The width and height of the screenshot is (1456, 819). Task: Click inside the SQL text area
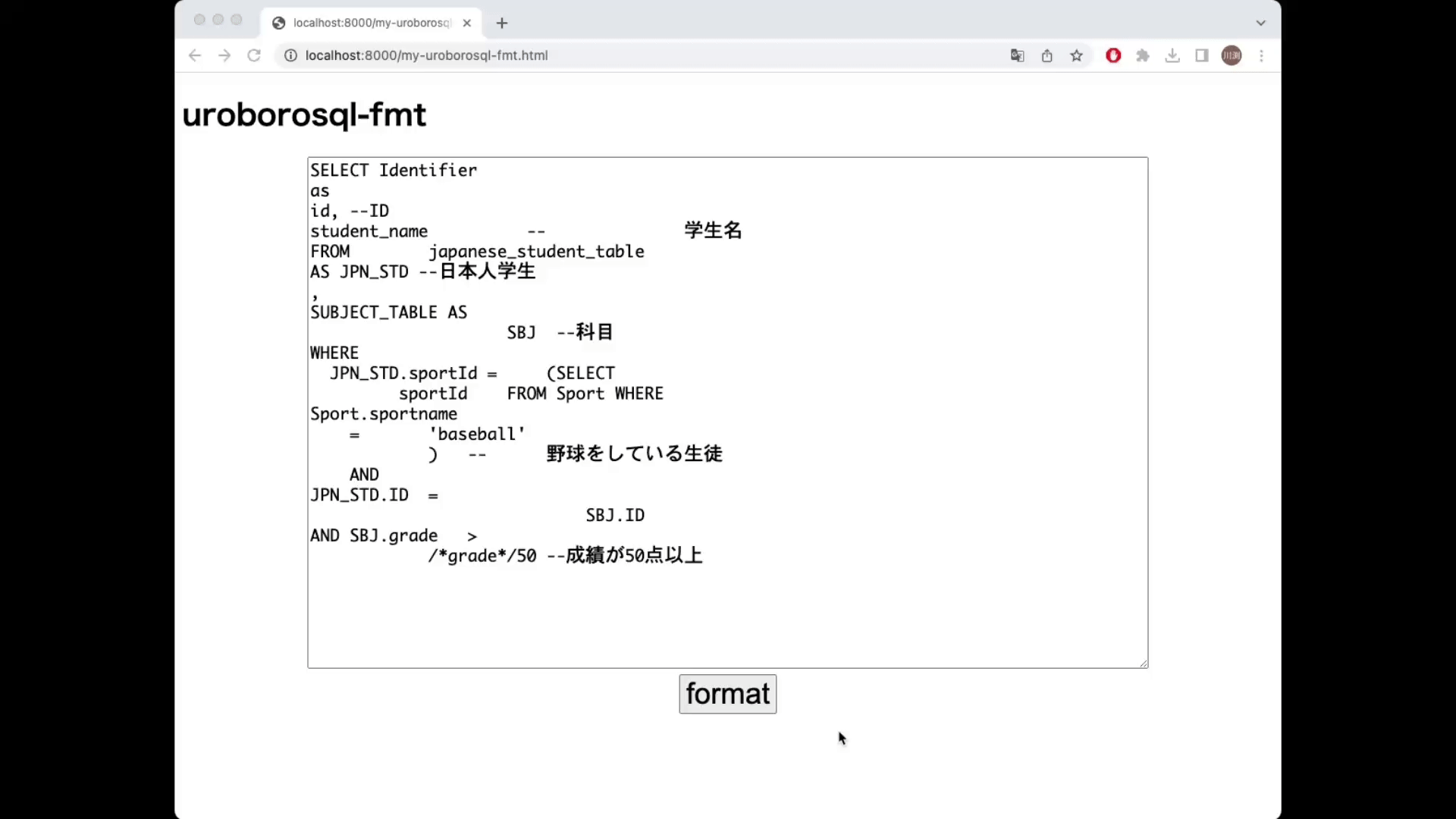click(x=727, y=413)
